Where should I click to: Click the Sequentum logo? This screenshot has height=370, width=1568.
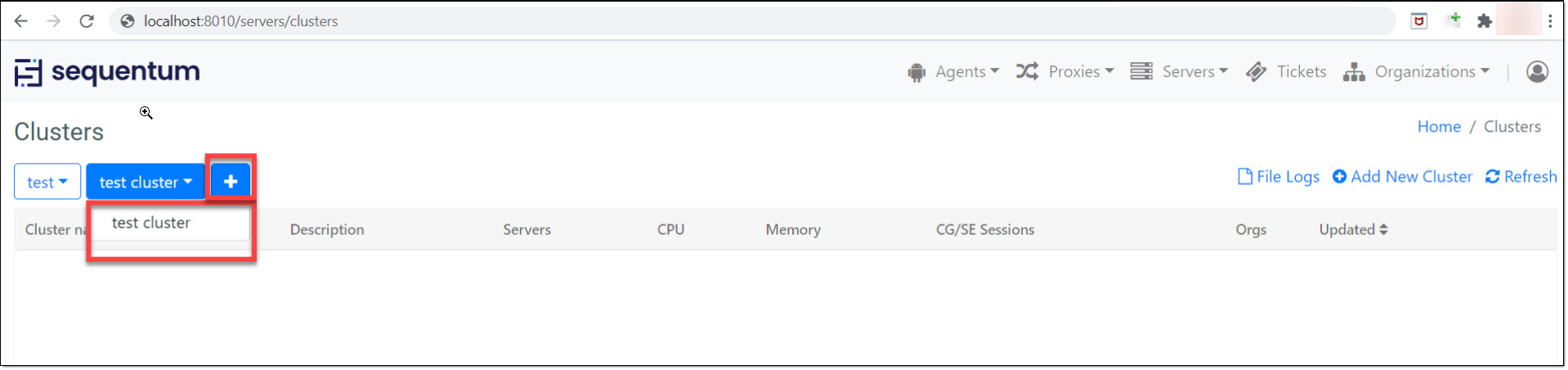pyautogui.click(x=107, y=72)
